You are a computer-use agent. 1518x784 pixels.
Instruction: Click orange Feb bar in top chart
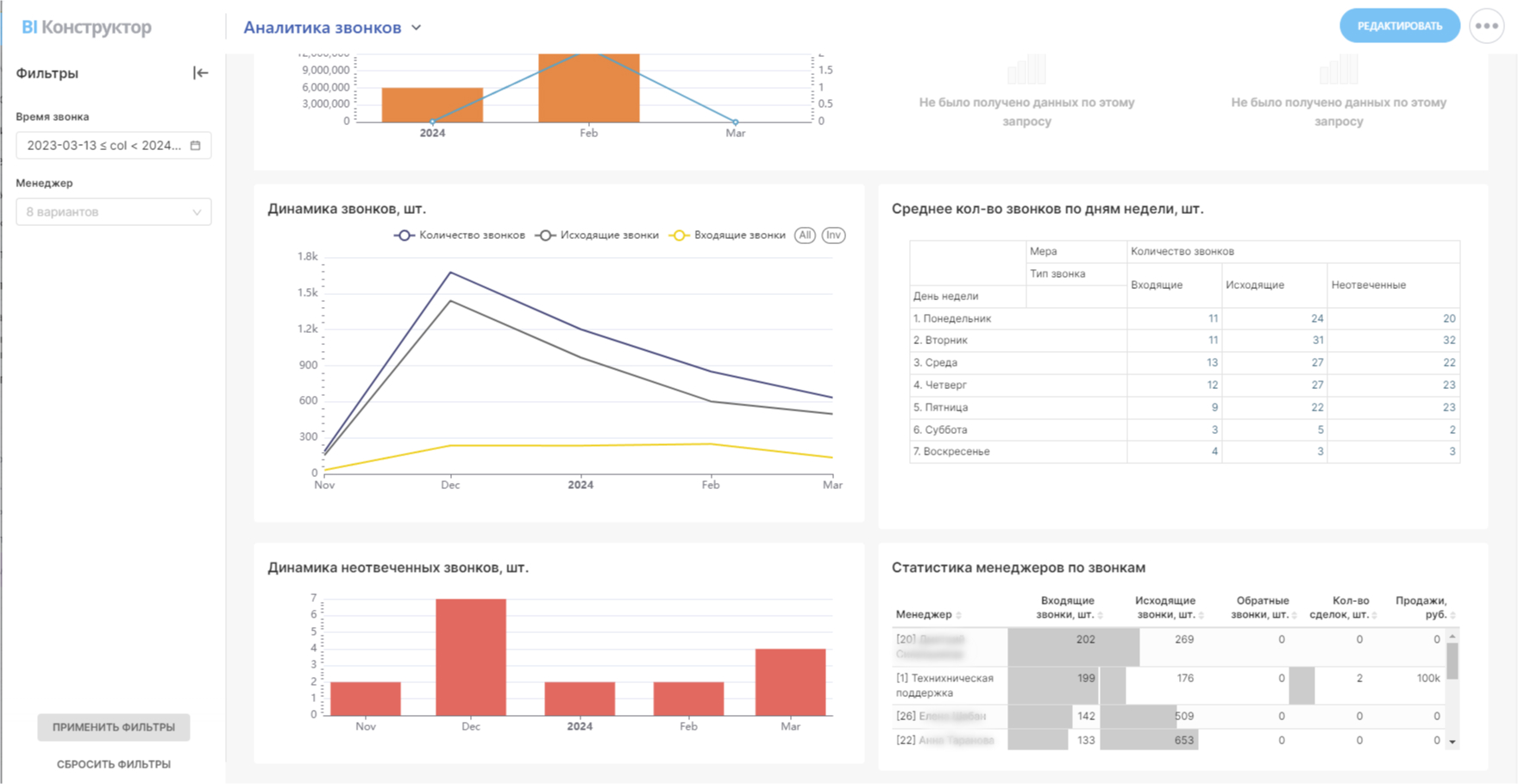(589, 87)
